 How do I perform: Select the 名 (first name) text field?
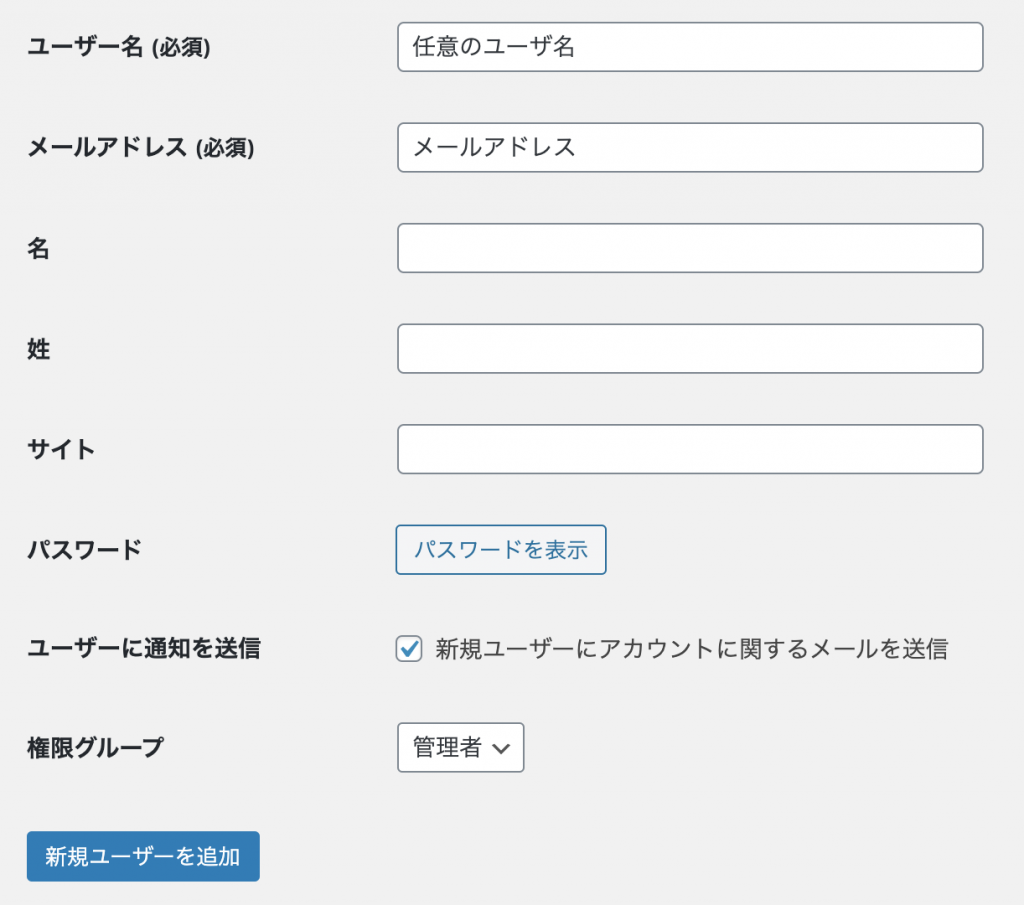[x=690, y=248]
